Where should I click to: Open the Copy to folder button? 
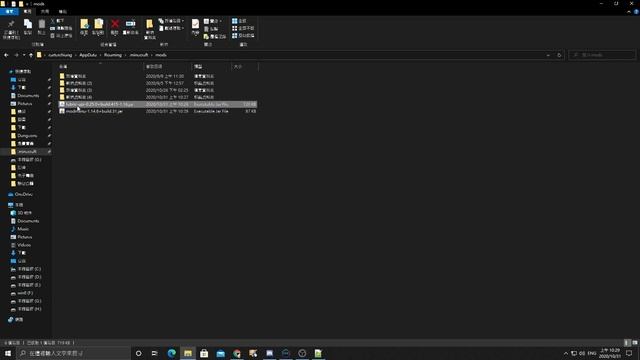[x=98, y=27]
